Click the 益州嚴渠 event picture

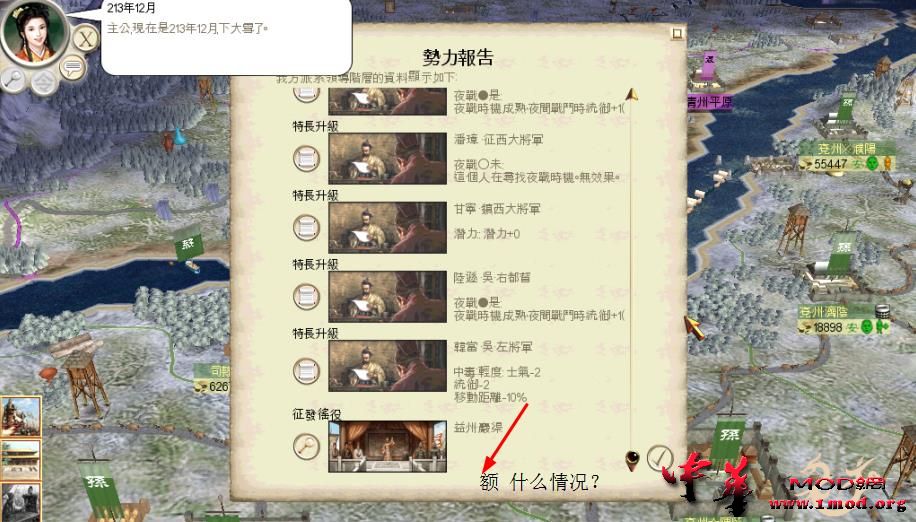pyautogui.click(x=387, y=447)
